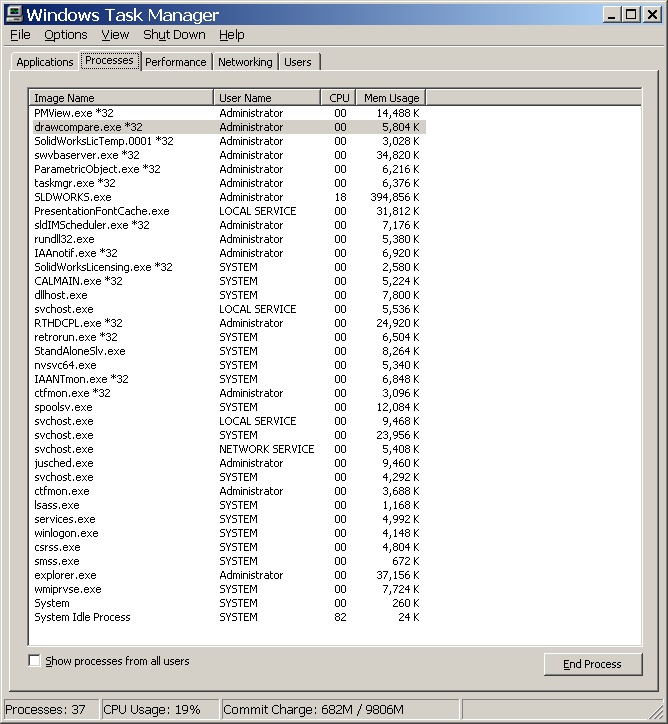Screen dimensions: 668x724
Task: Select SolidWorksLicTemp.0001 *32 process row
Action: pos(229,141)
